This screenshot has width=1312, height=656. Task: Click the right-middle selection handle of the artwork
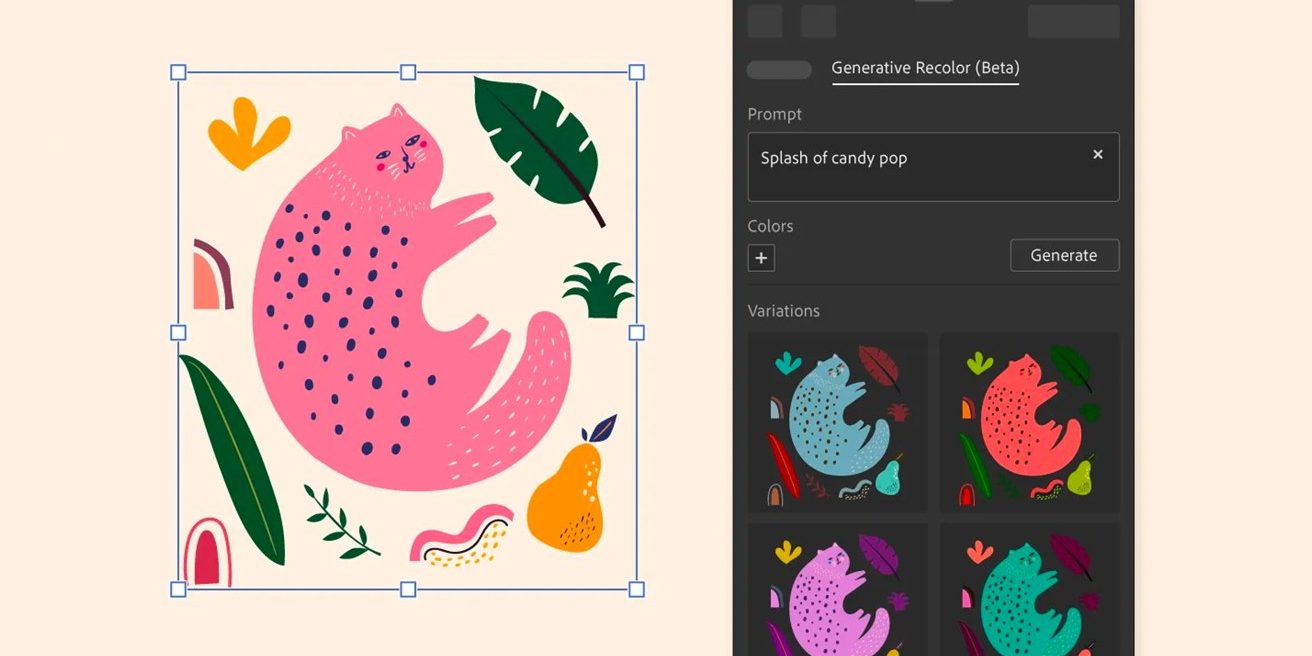click(x=637, y=332)
